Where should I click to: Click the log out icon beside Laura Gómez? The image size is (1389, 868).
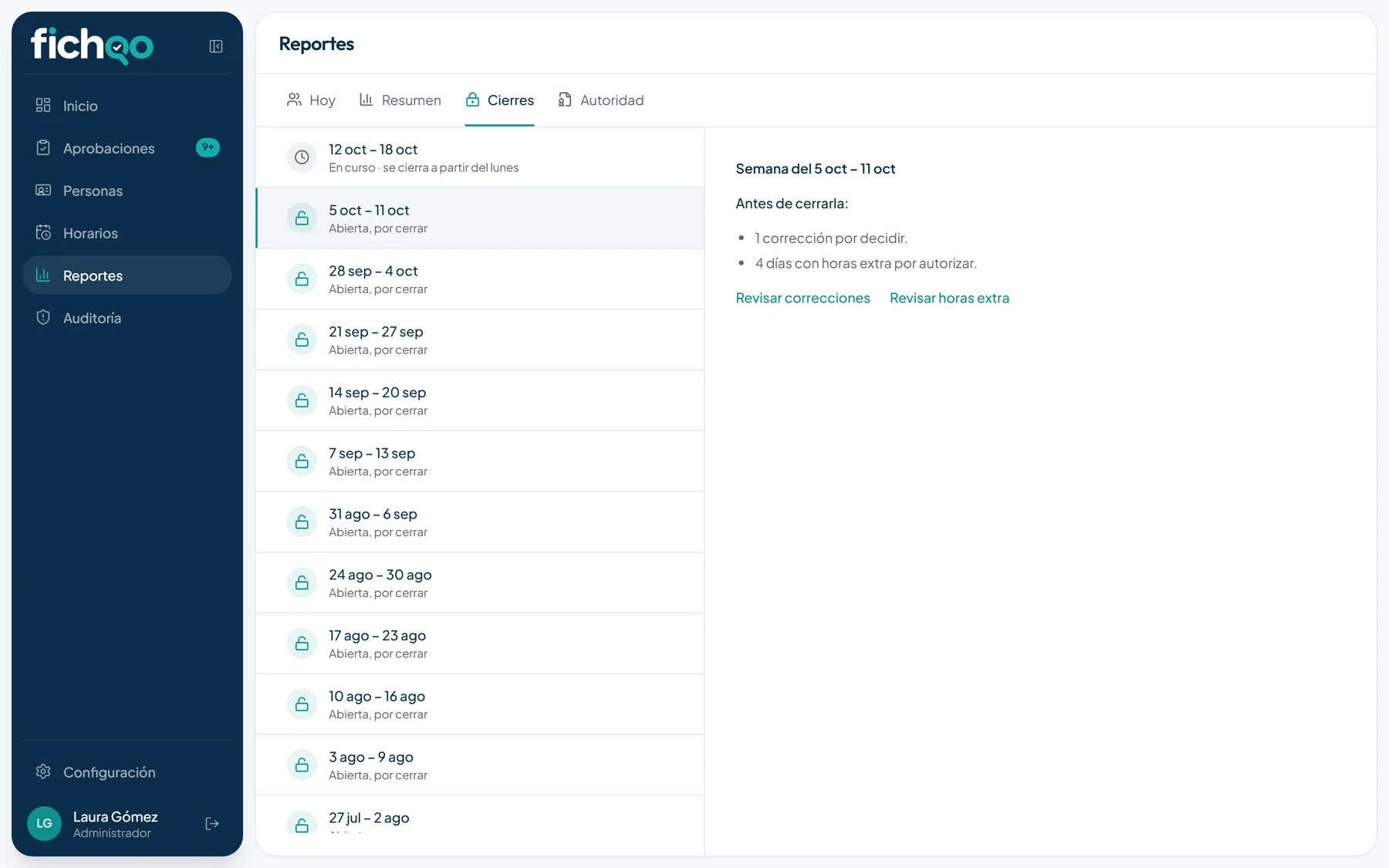pos(212,824)
